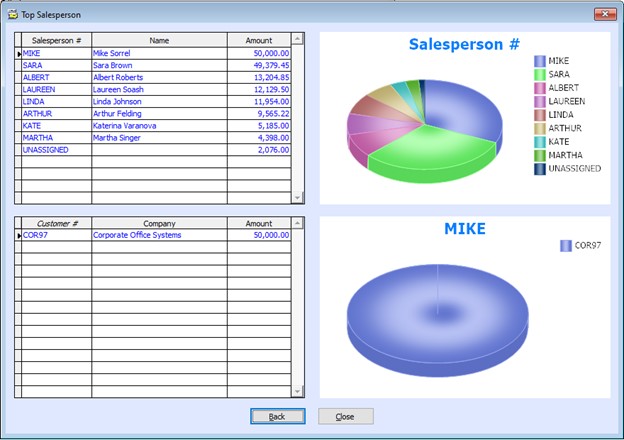Viewport: 624px width, 440px height.
Task: Select the COR97 customer row
Action: (x=56, y=236)
